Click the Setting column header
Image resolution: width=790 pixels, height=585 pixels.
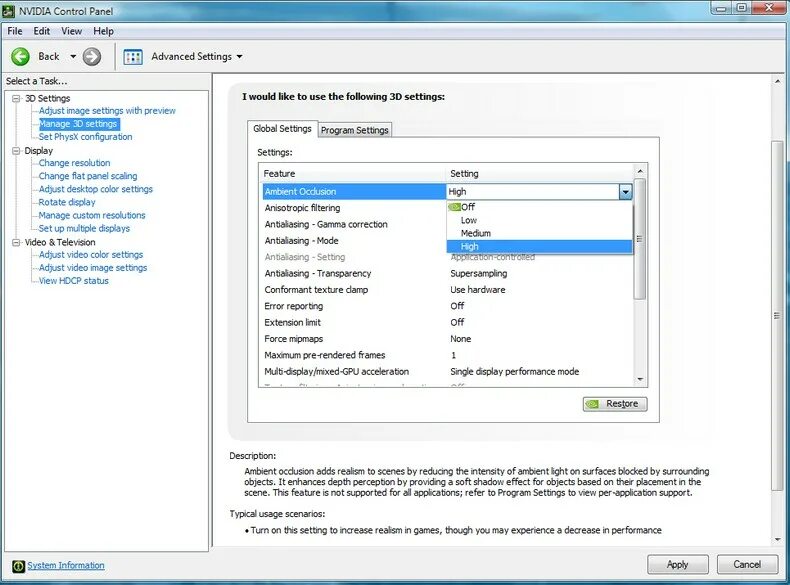point(541,173)
